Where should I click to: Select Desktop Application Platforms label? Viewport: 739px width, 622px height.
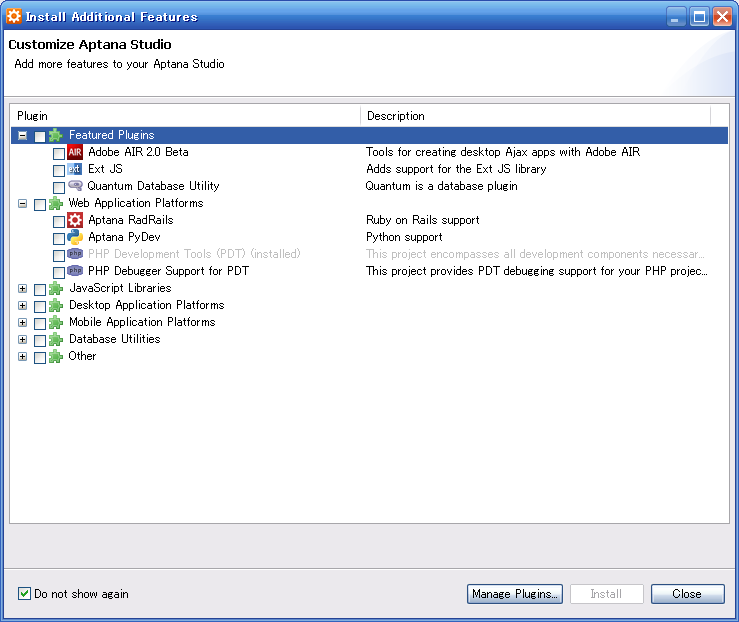(x=147, y=305)
